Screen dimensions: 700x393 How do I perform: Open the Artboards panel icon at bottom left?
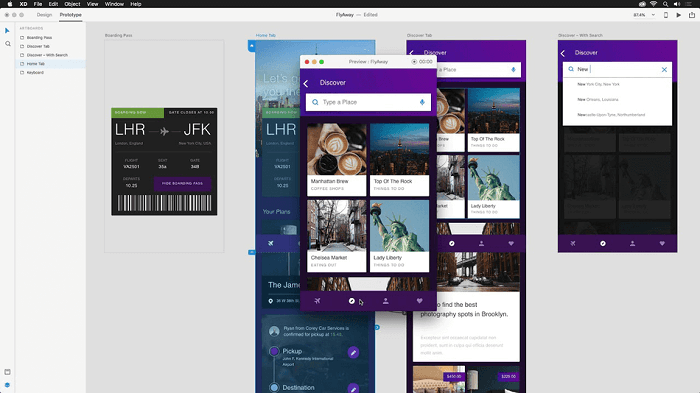7,372
